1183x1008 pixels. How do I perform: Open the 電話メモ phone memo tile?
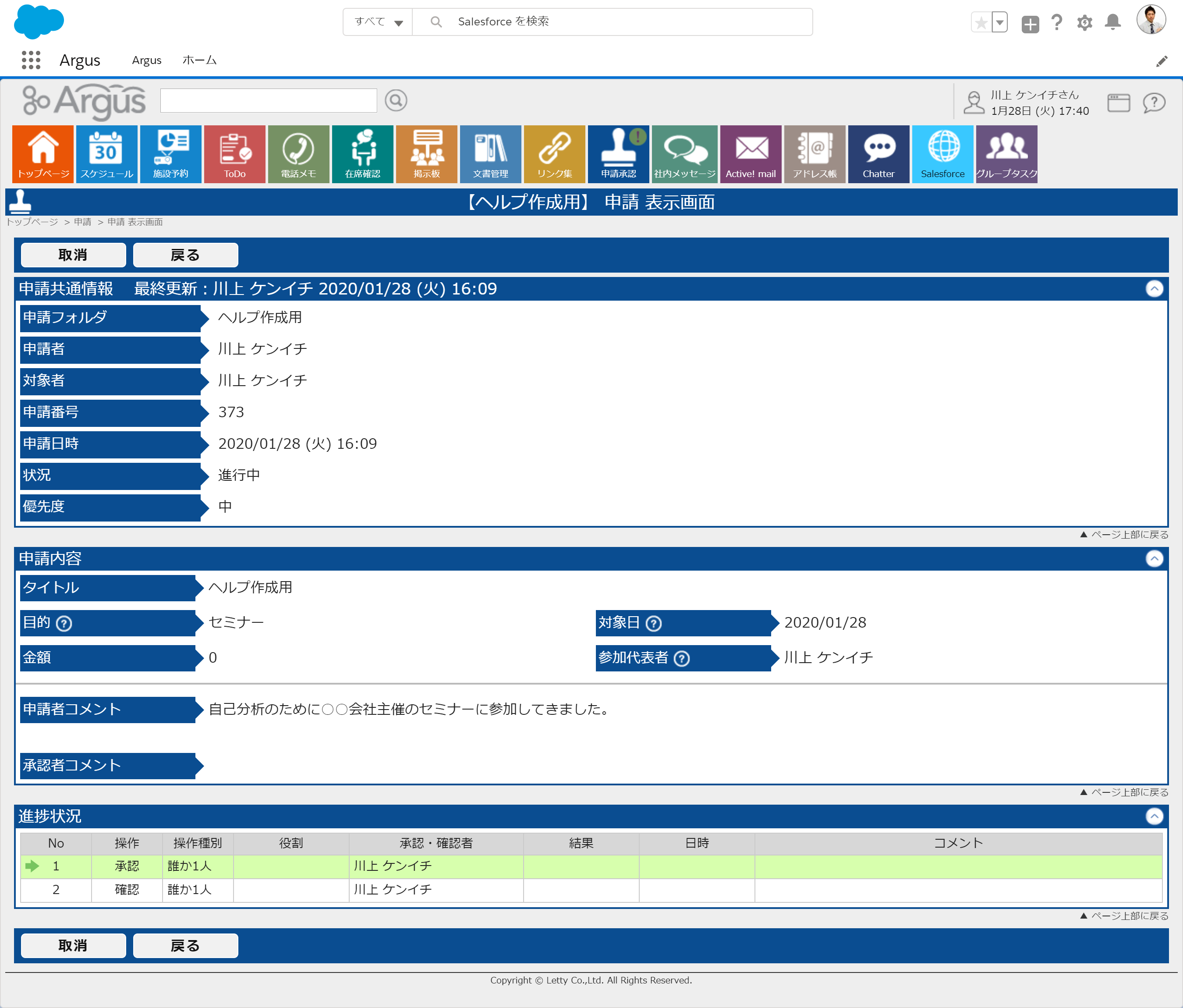click(299, 154)
